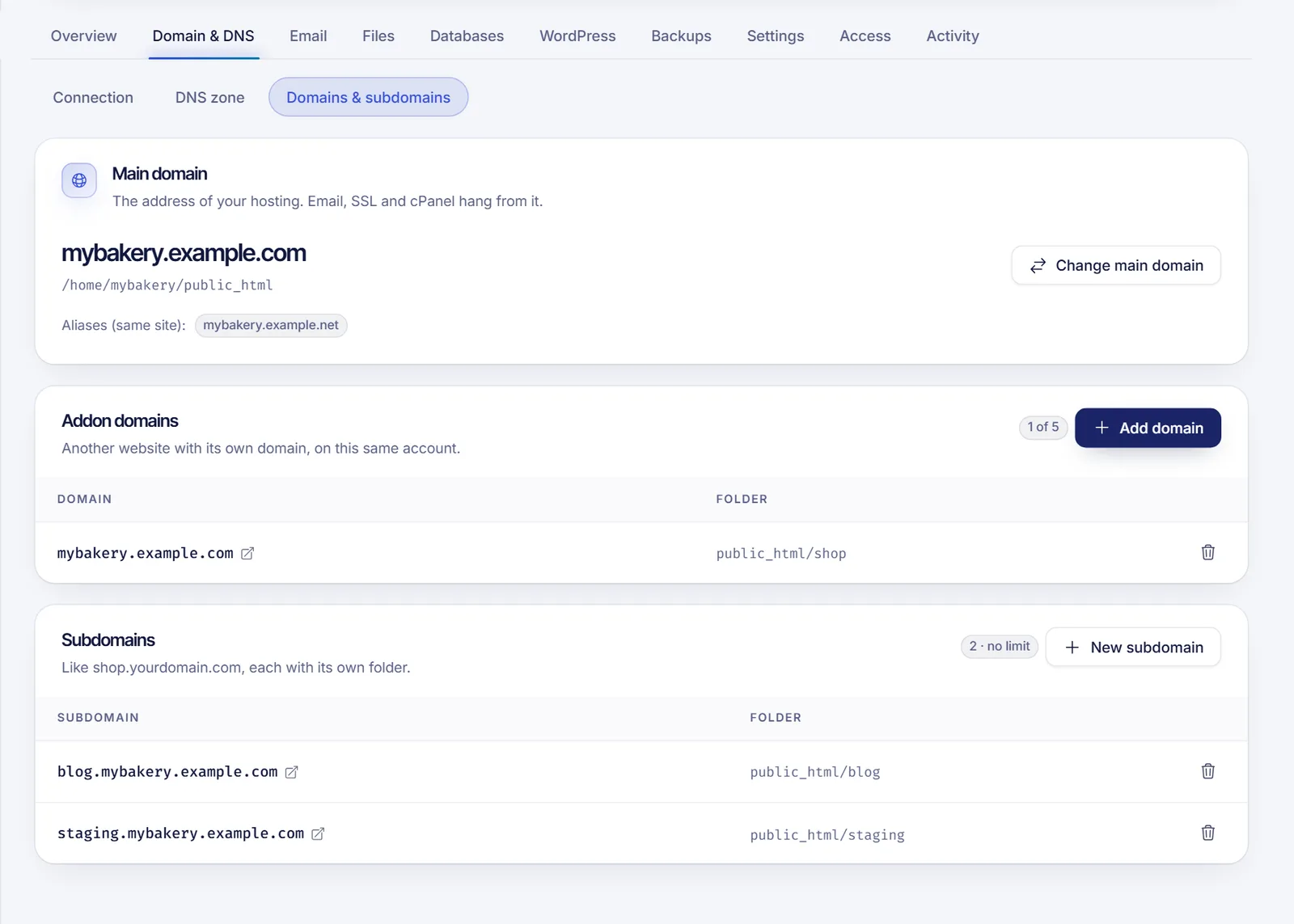Image resolution: width=1294 pixels, height=924 pixels.
Task: Click the '2 · no limit' subdomain badge
Action: [x=1000, y=646]
